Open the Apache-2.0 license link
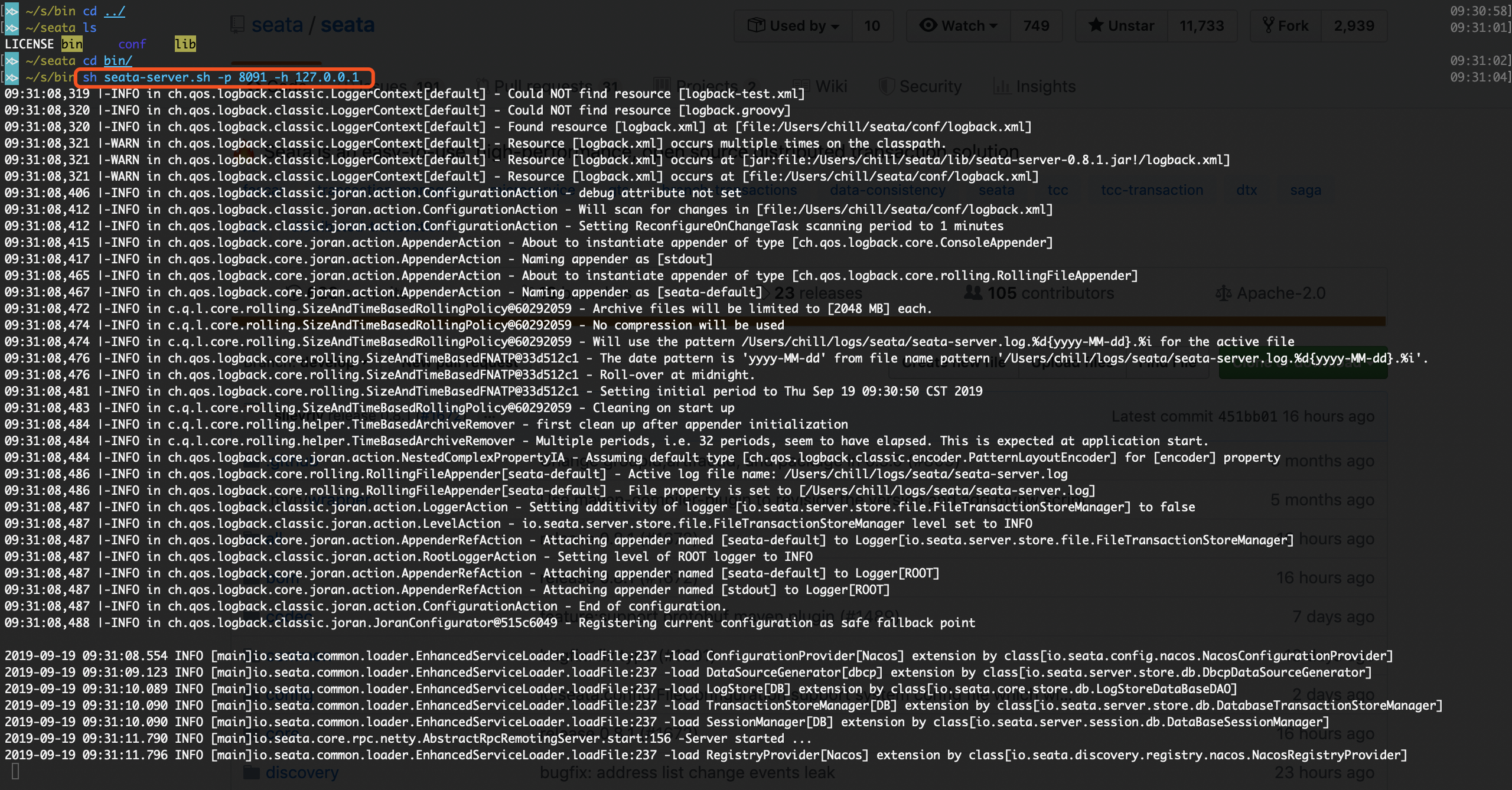 1270,293
